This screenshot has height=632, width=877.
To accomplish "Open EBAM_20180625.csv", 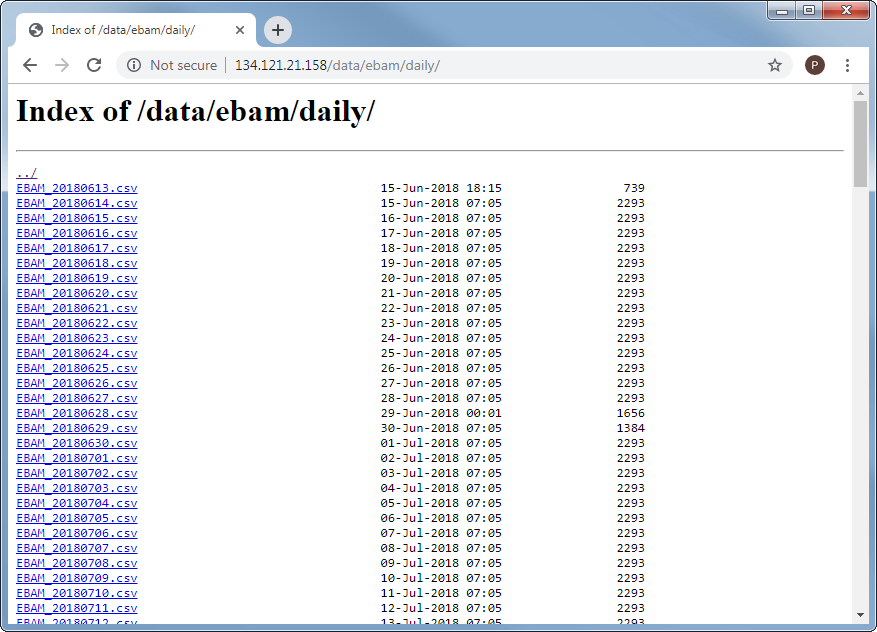I will 77,368.
